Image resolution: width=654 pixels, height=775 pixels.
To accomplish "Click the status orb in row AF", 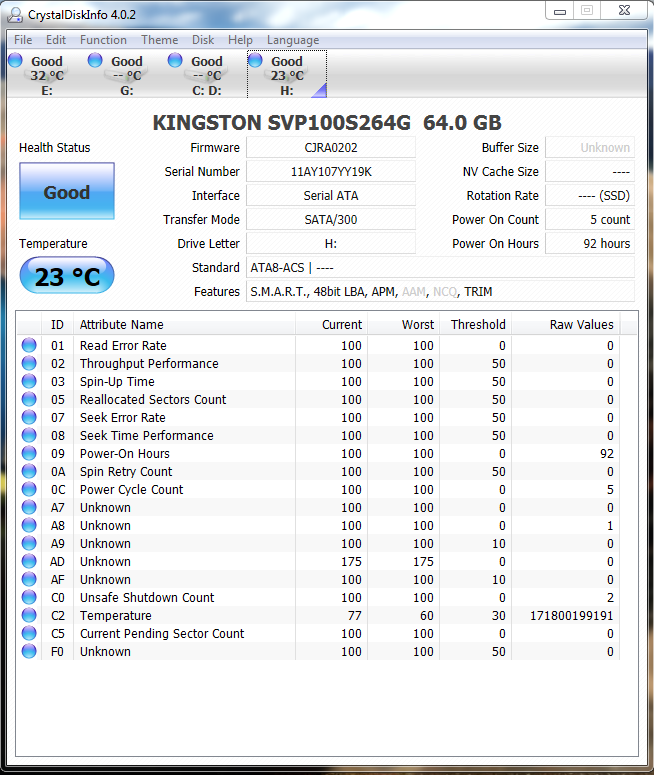I will point(29,579).
